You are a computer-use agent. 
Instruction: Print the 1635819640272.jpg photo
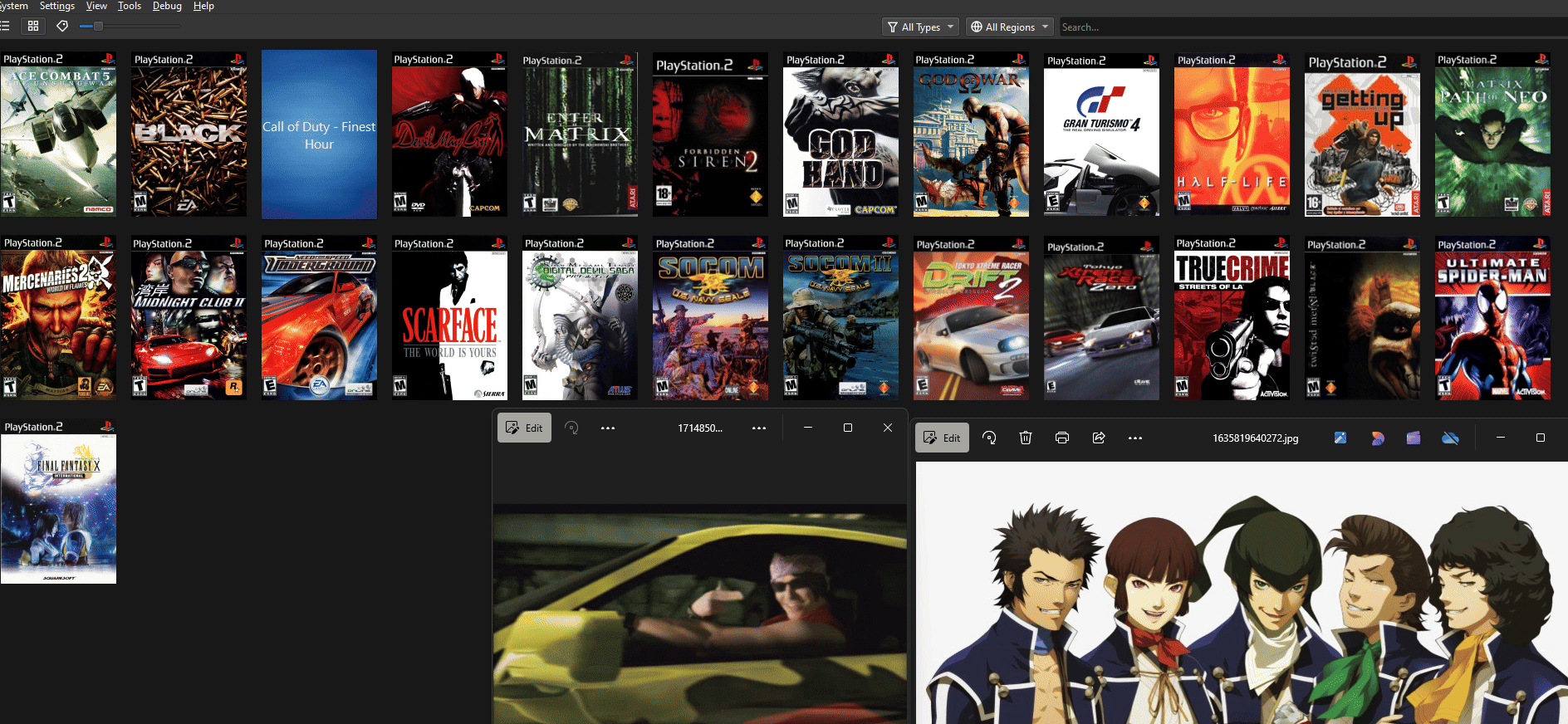click(x=1062, y=438)
